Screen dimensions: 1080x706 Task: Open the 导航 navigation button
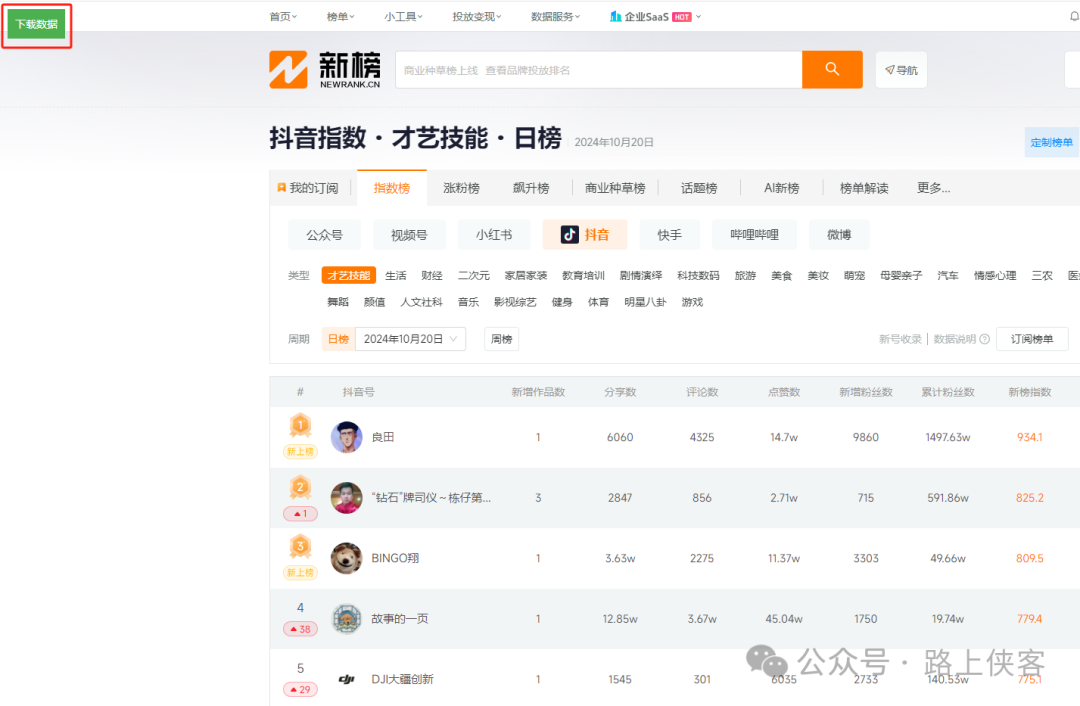(x=901, y=70)
